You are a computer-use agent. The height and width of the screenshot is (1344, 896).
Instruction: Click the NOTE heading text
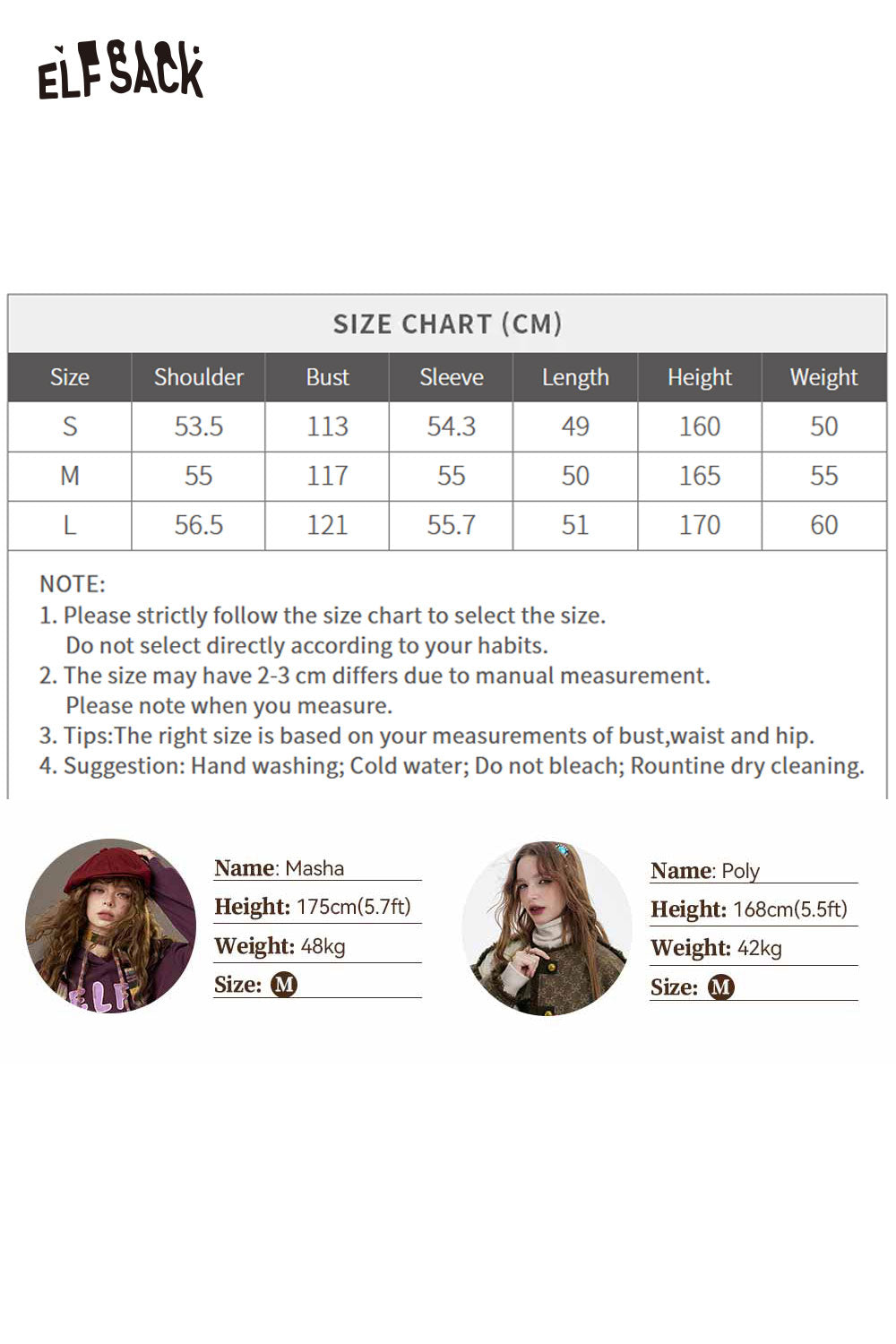(x=73, y=584)
